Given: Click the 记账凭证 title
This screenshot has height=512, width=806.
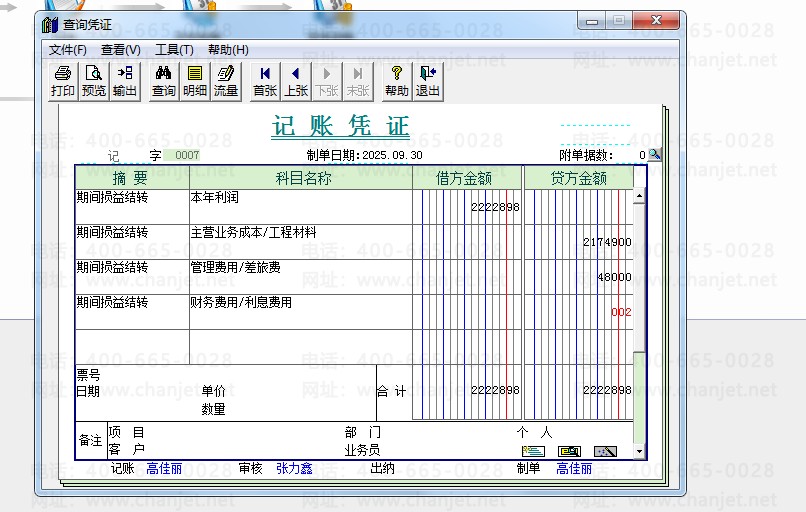Looking at the screenshot, I should (x=340, y=126).
